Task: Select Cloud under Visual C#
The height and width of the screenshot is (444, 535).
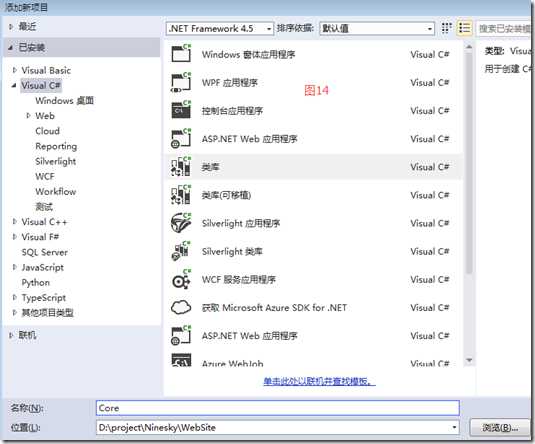Action: (47, 131)
